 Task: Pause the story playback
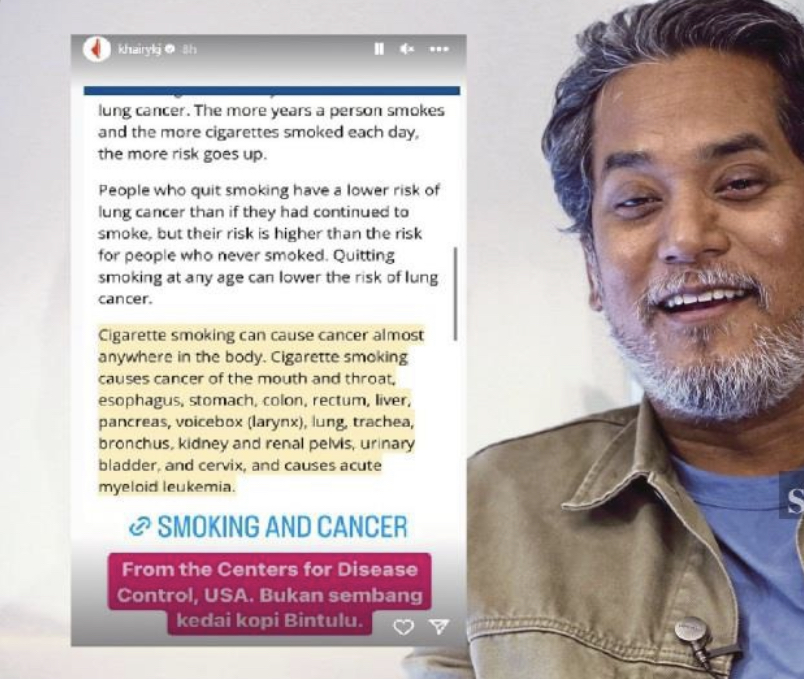click(379, 49)
